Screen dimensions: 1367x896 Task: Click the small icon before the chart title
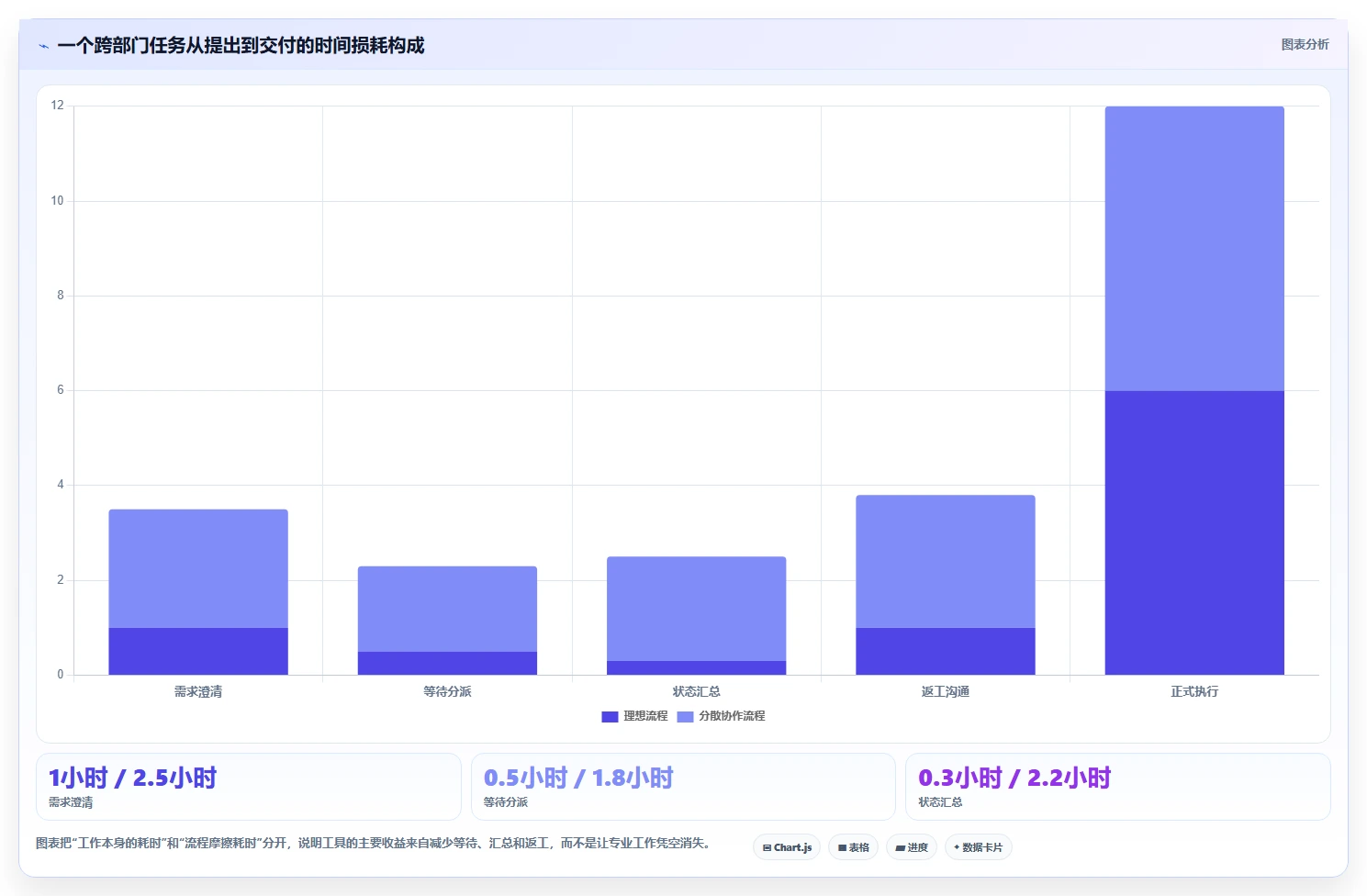(x=43, y=46)
